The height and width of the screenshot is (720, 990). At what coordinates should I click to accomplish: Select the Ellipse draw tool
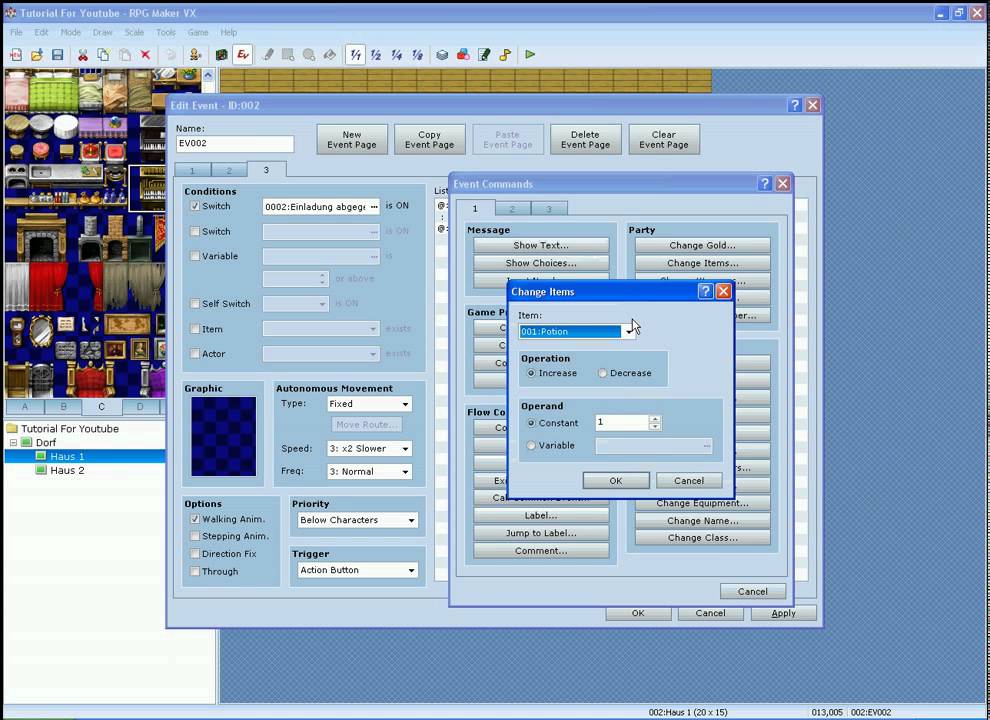[x=309, y=55]
